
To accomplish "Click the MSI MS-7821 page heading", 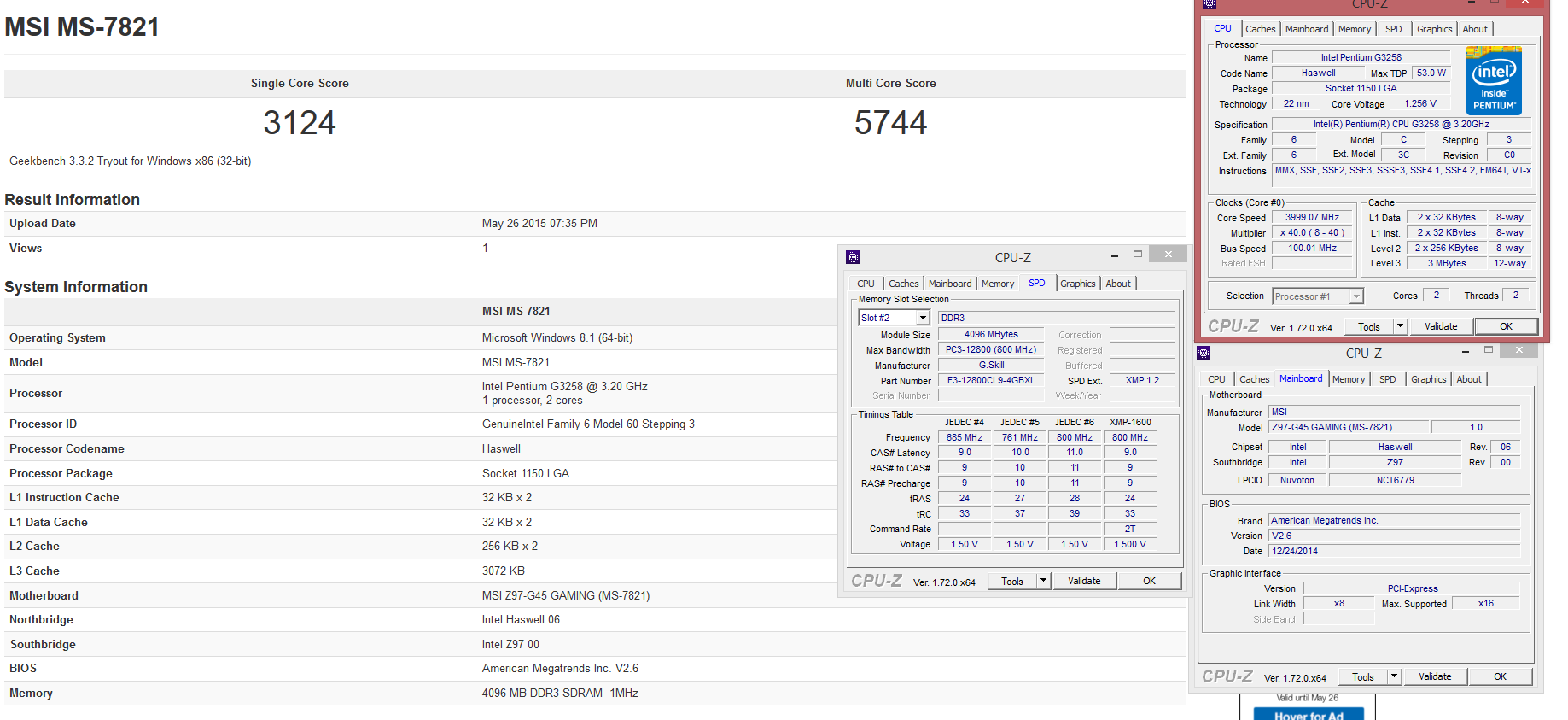I will coord(82,27).
